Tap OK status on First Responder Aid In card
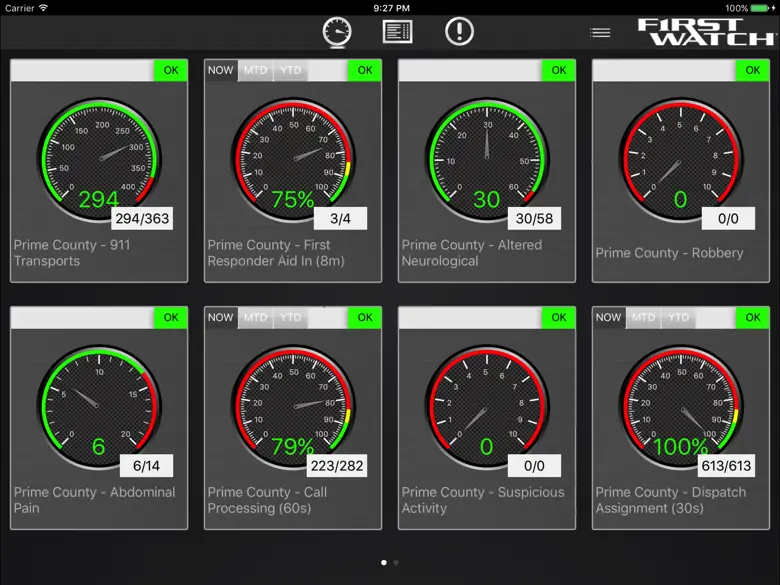The width and height of the screenshot is (780, 585). (x=365, y=70)
